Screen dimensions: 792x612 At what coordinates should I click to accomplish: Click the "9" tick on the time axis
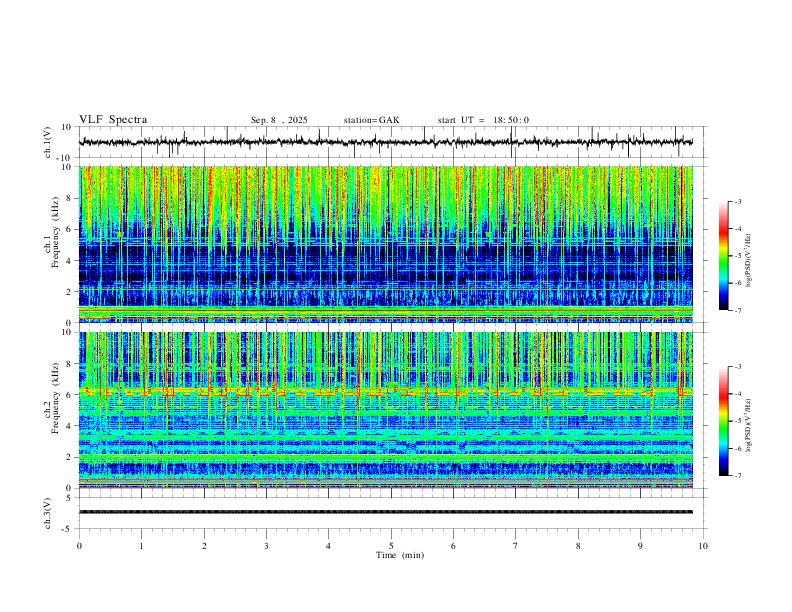click(640, 546)
